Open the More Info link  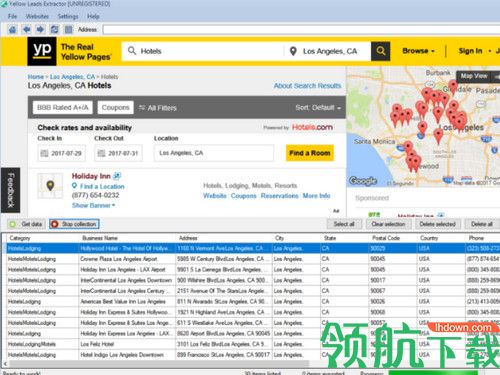click(316, 196)
